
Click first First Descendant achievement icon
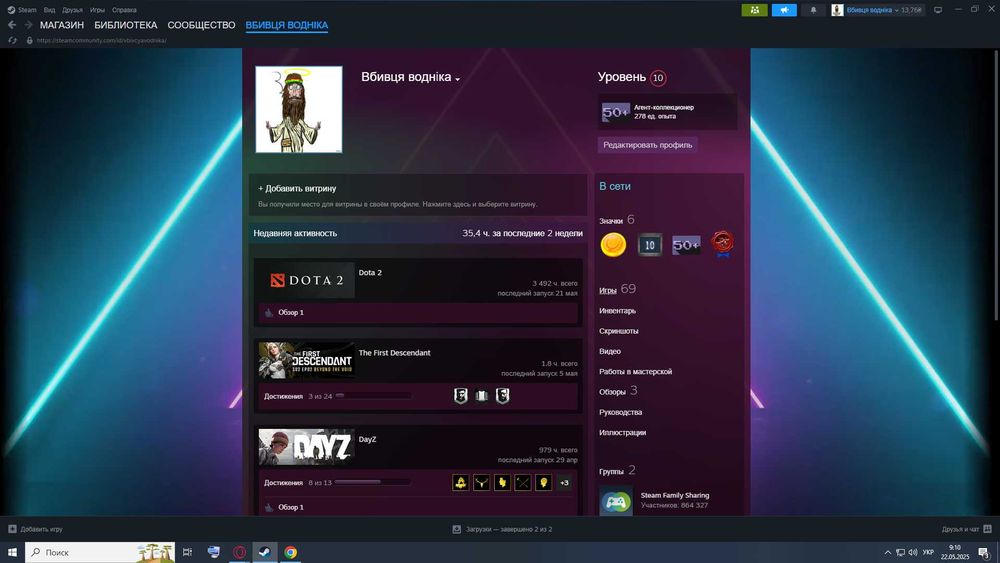(460, 396)
